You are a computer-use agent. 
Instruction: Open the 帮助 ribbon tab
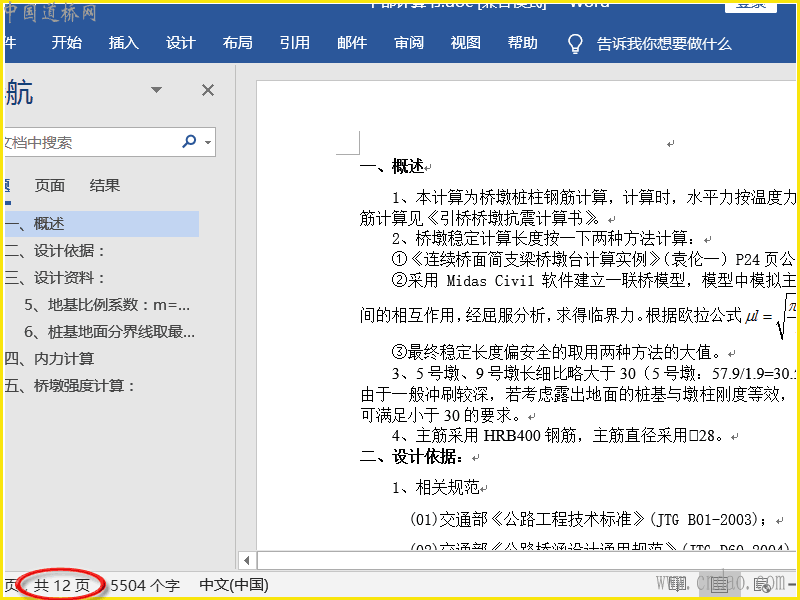pos(523,43)
